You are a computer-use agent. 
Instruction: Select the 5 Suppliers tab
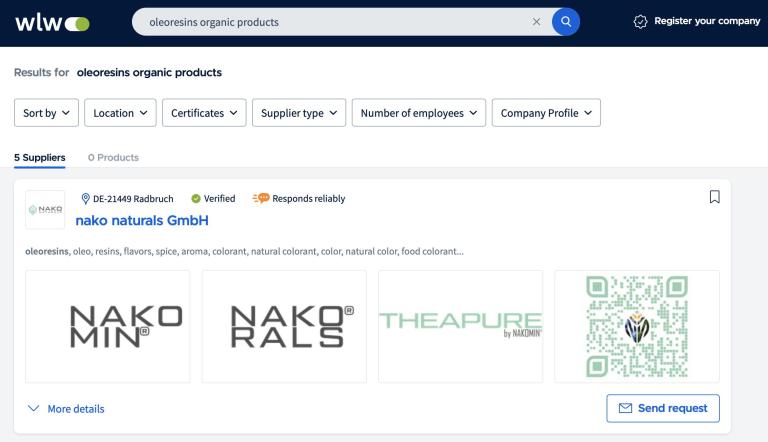pyautogui.click(x=40, y=157)
